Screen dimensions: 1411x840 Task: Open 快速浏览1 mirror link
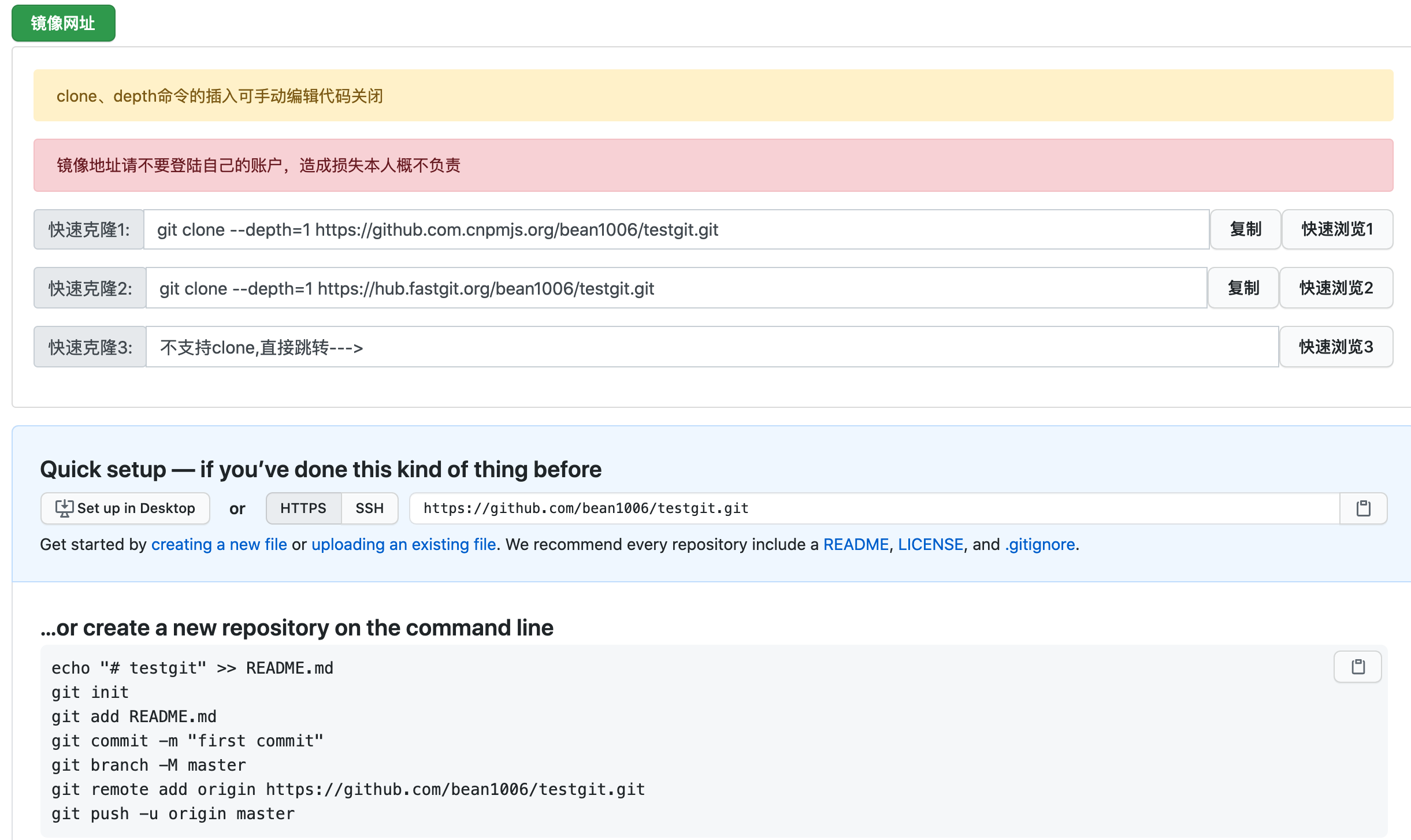[x=1336, y=229]
